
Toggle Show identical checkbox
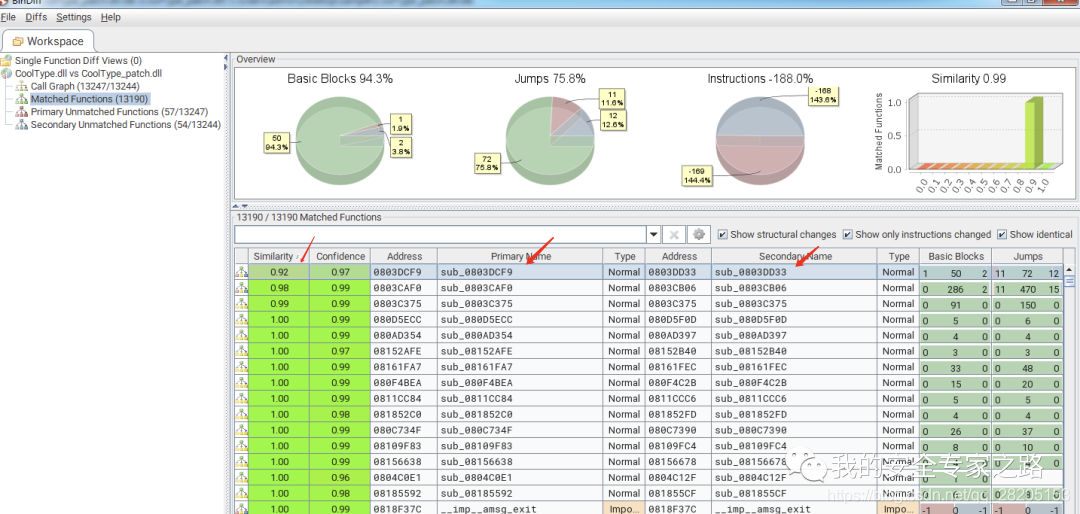pyautogui.click(x=1002, y=234)
